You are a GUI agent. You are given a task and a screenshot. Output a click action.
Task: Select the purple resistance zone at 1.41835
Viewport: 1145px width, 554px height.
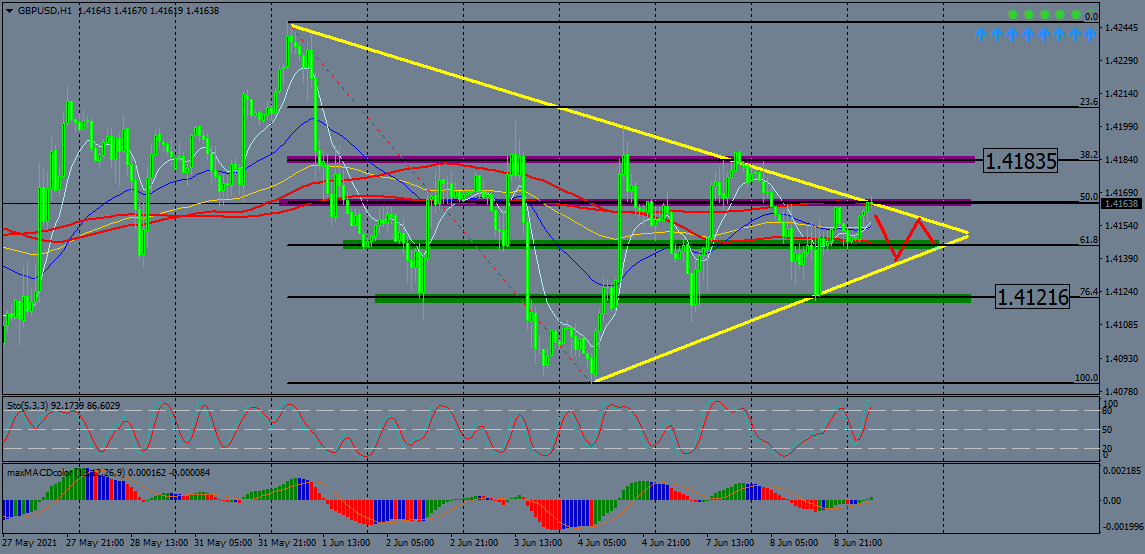[x=630, y=158]
